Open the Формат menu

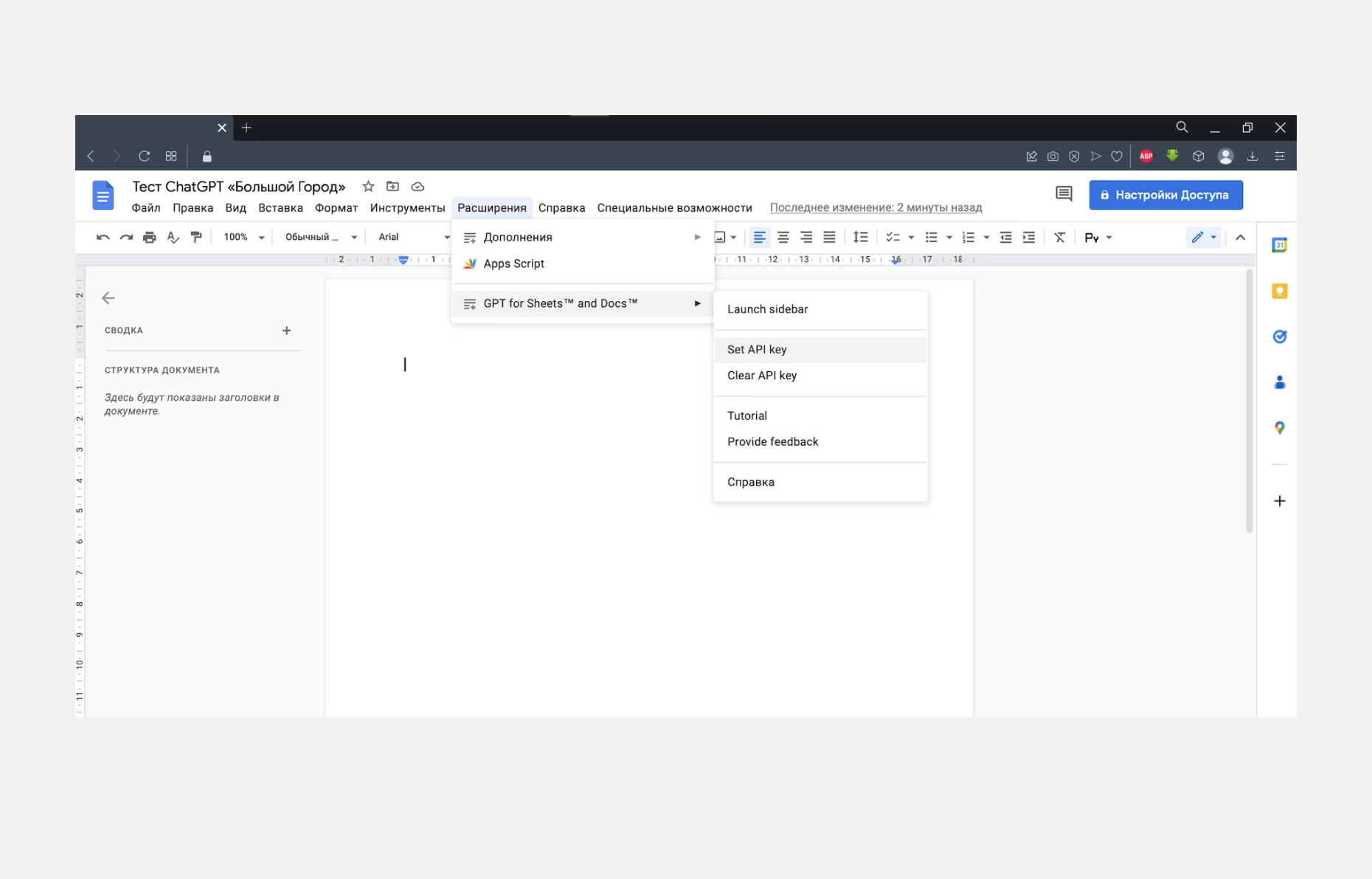pos(336,208)
